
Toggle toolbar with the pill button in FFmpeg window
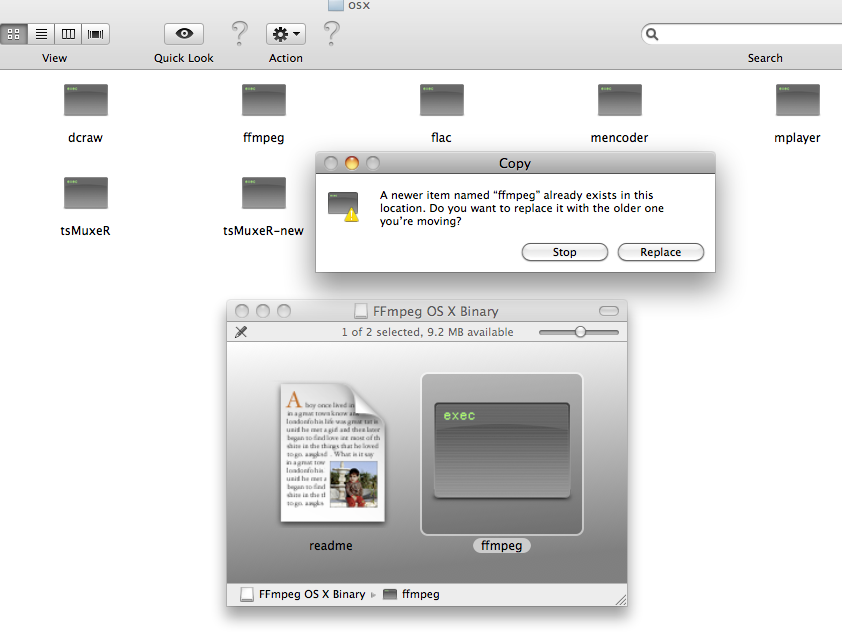pyautogui.click(x=609, y=311)
